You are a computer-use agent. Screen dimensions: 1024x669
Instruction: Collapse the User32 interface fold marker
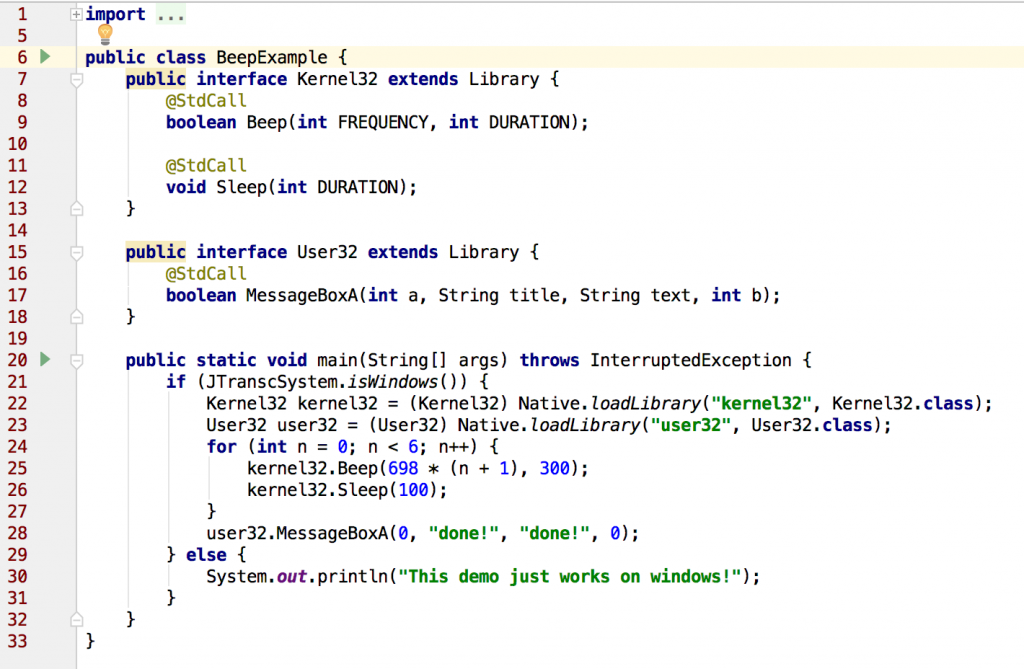pyautogui.click(x=76, y=253)
